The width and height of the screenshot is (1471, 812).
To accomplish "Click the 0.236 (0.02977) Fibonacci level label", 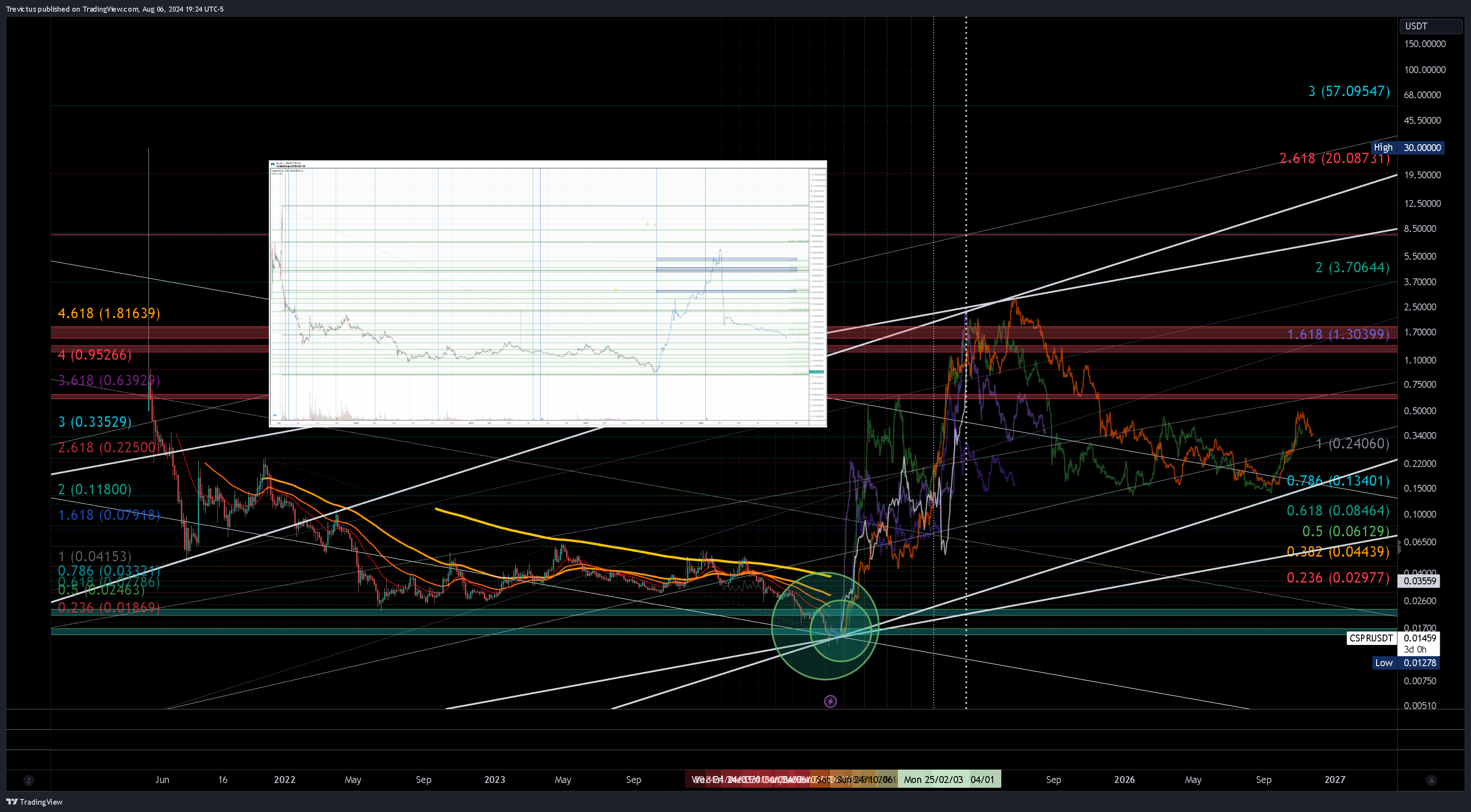I will point(1338,577).
